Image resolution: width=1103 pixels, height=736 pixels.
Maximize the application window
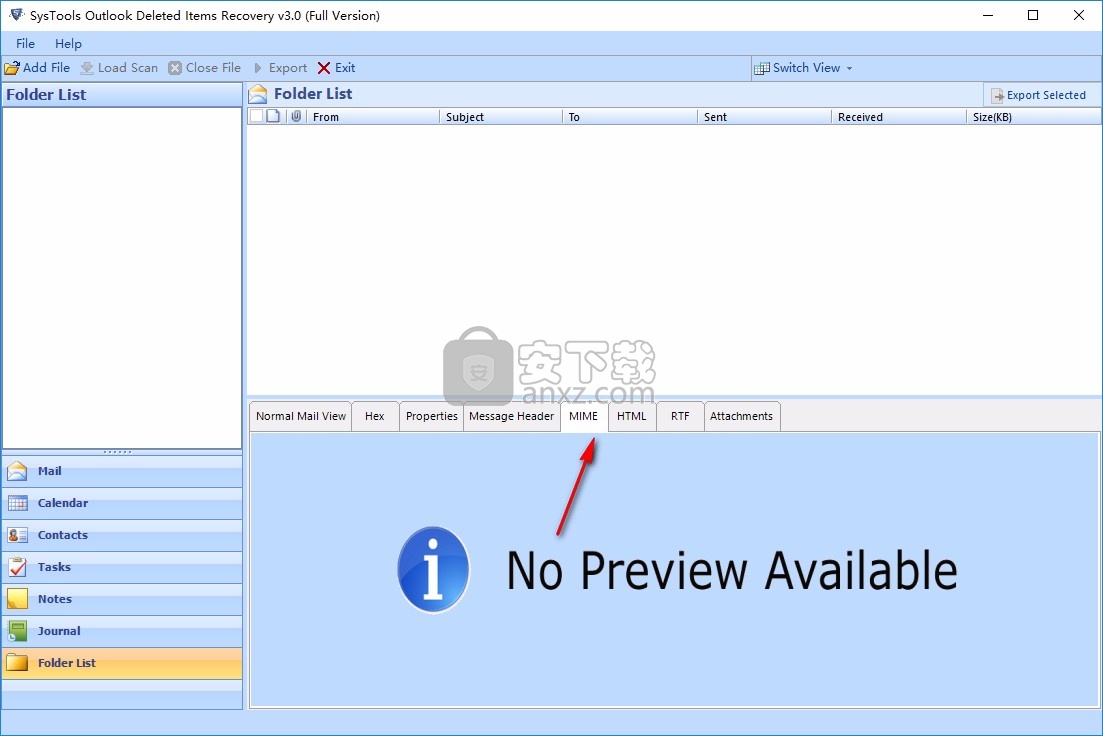pyautogui.click(x=1033, y=15)
